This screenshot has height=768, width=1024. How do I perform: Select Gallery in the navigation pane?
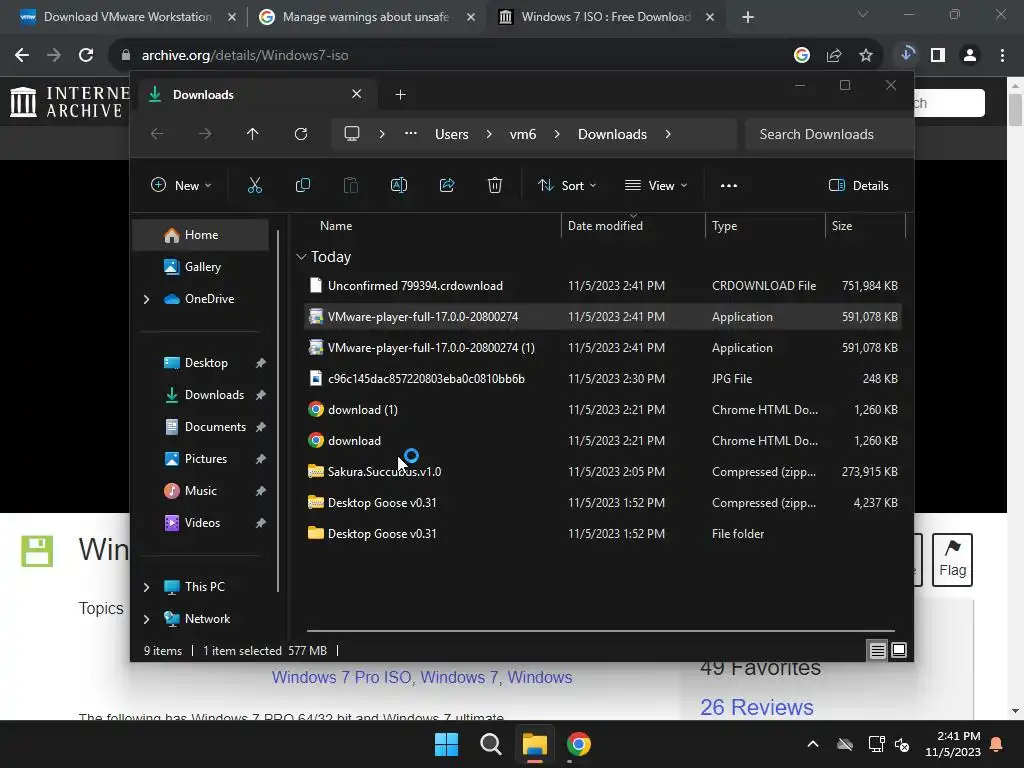[200, 266]
